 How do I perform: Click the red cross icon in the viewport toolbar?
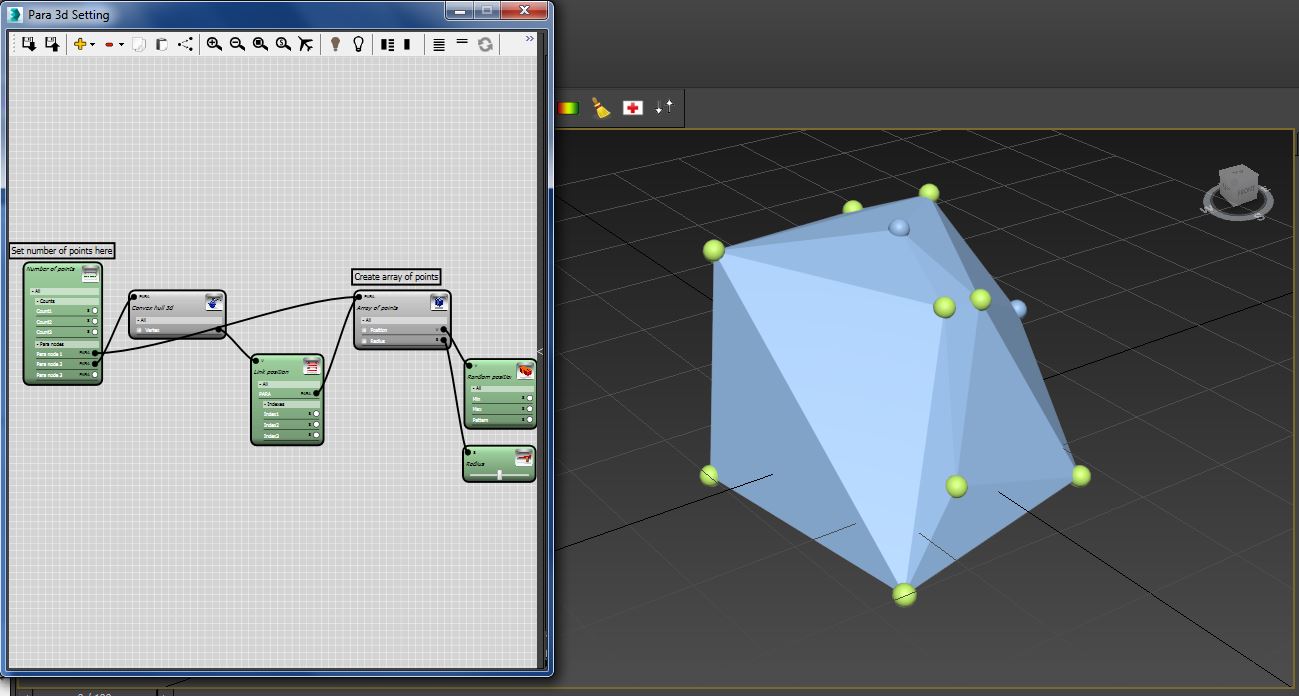coord(633,107)
